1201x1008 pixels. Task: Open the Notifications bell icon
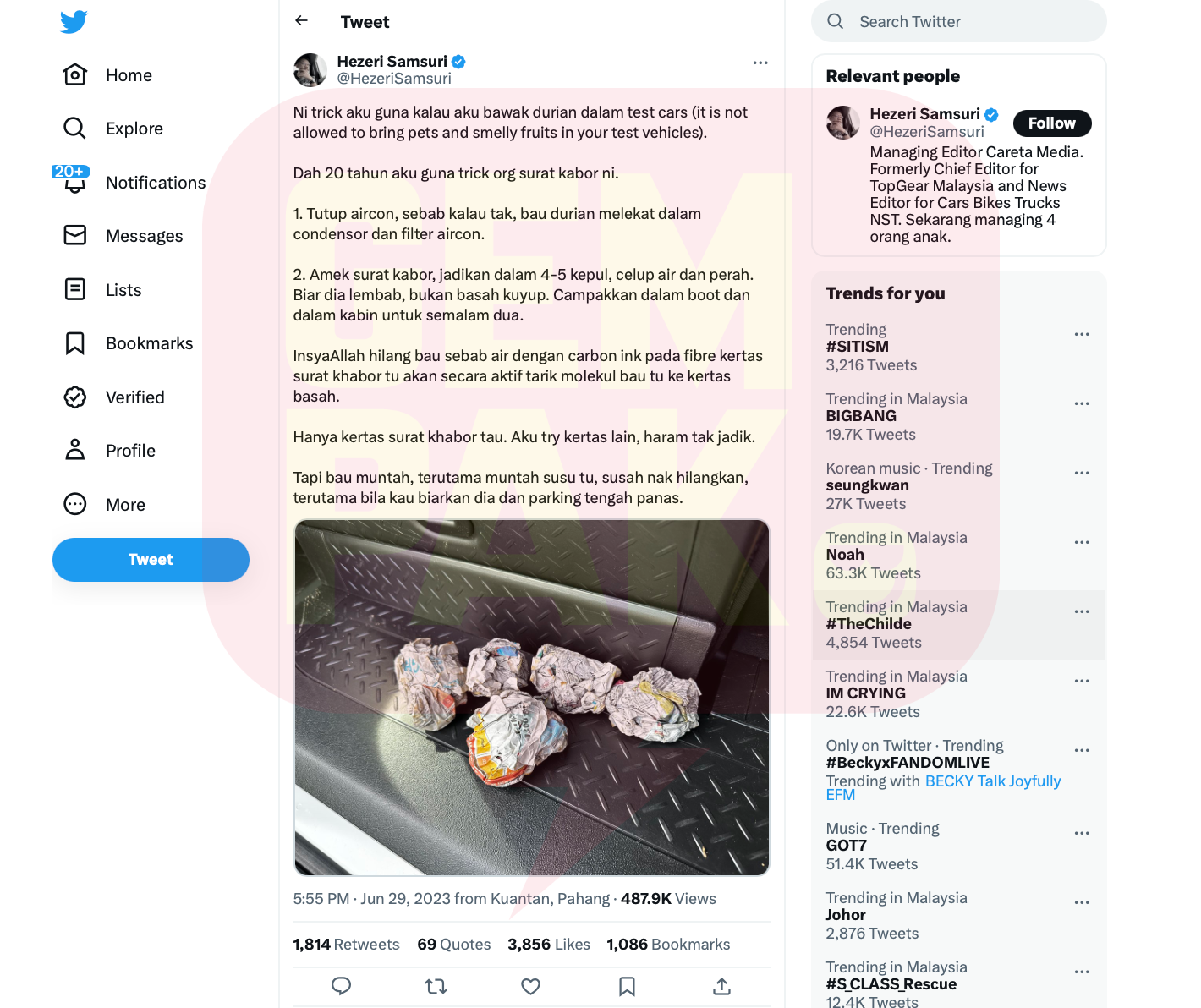[x=74, y=183]
